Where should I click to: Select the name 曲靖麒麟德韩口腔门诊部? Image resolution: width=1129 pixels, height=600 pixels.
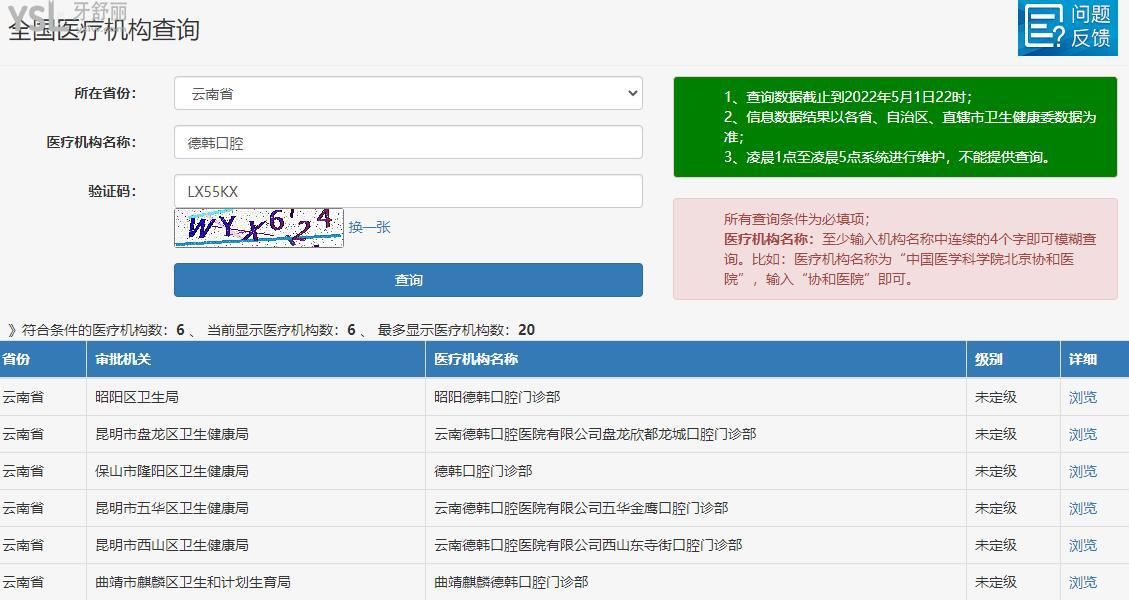(x=511, y=582)
